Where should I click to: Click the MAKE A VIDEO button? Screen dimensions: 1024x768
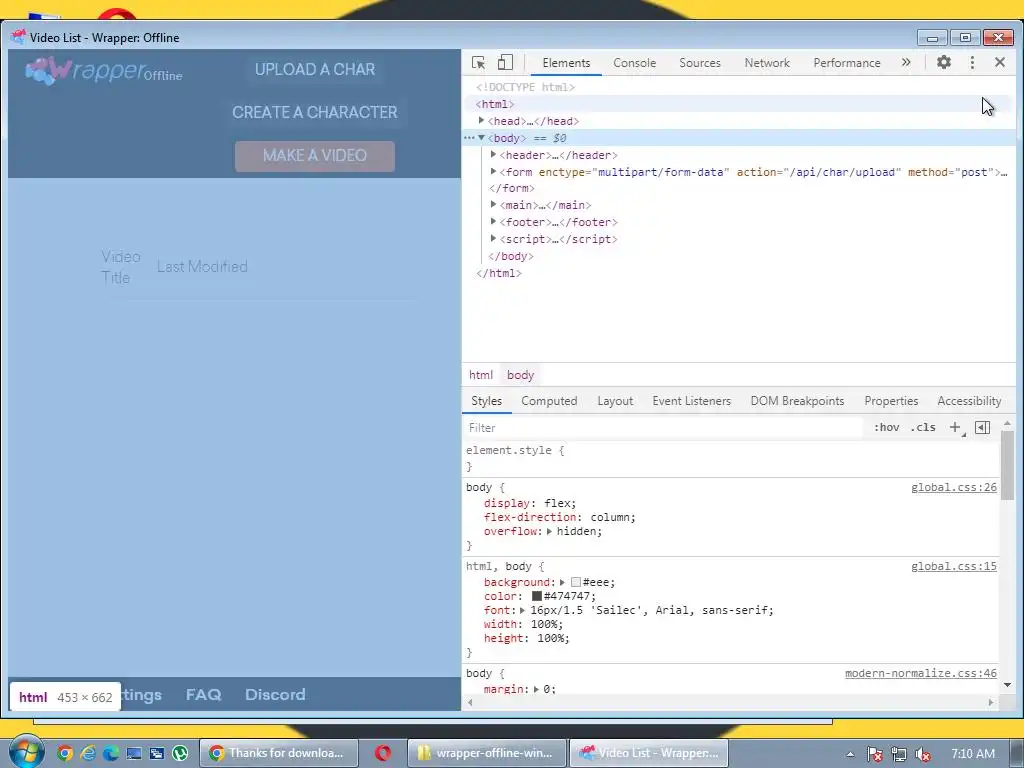[x=315, y=156]
